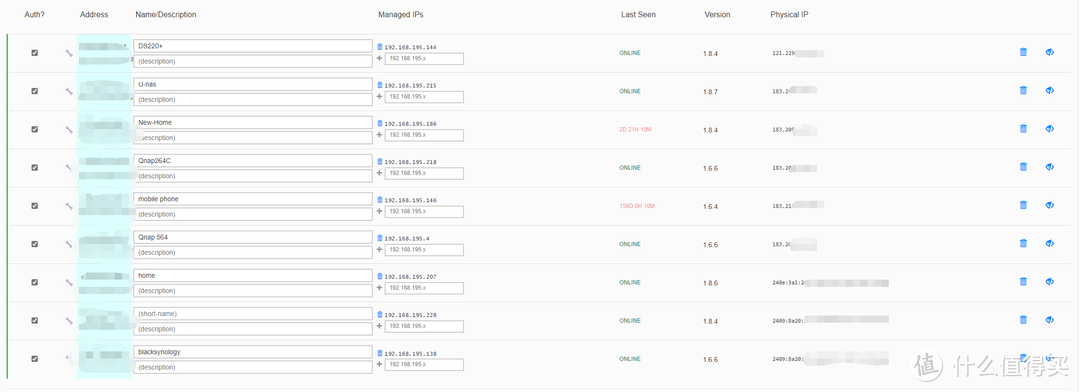
Task: Select version 1.8.6 in home row
Action: click(710, 282)
